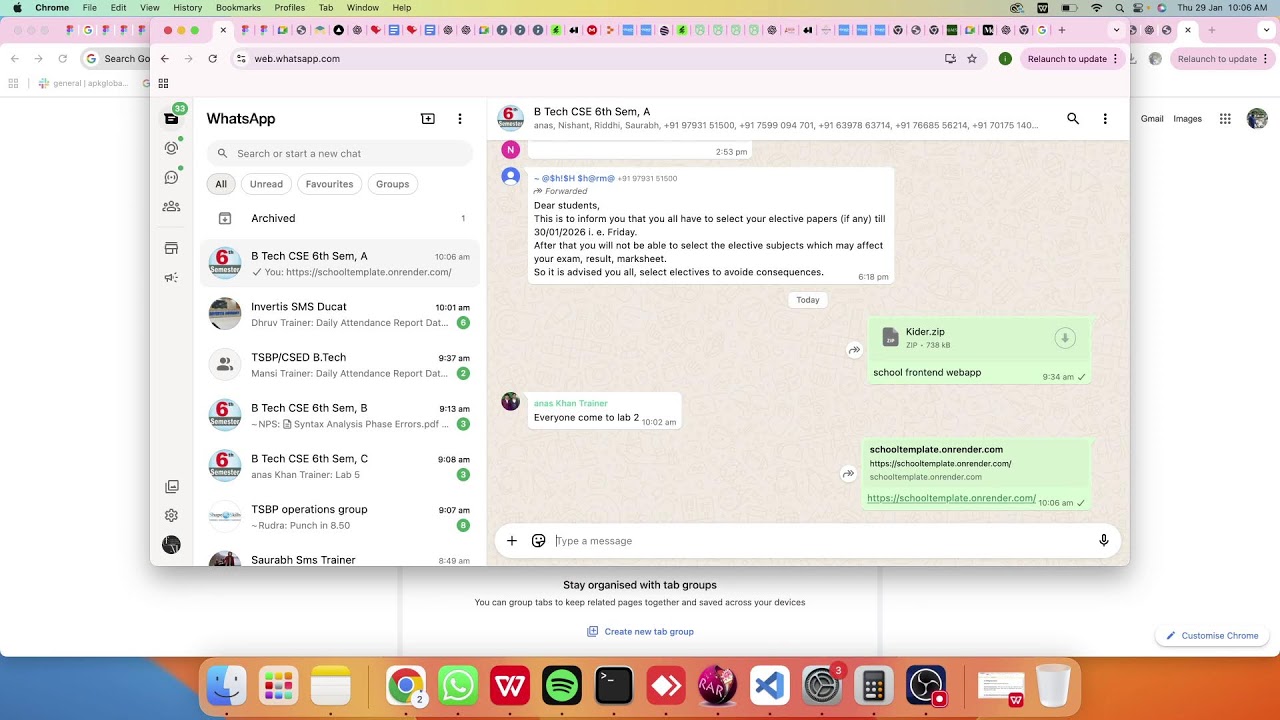Open your WhatsApp profile picture in sidebar

[x=171, y=545]
